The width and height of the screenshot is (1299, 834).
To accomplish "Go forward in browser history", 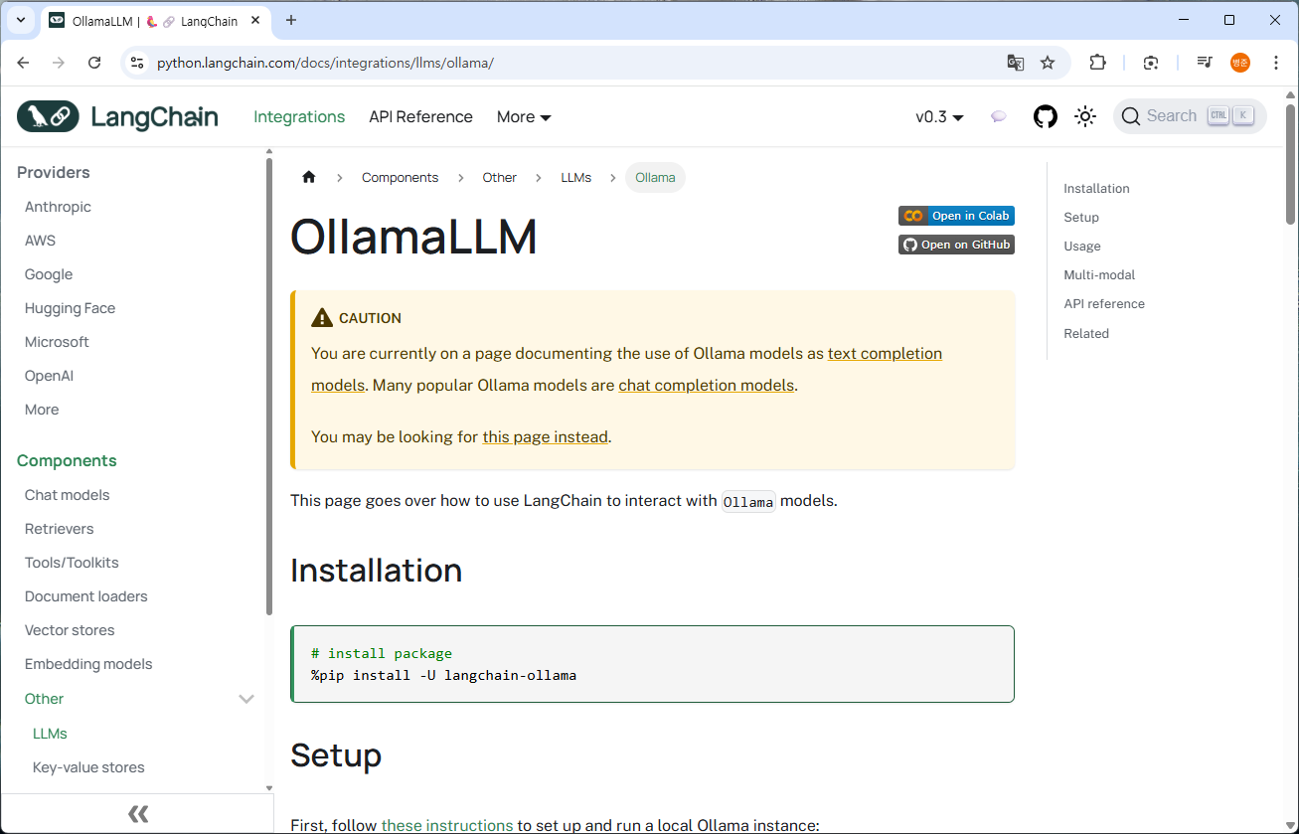I will (x=59, y=62).
